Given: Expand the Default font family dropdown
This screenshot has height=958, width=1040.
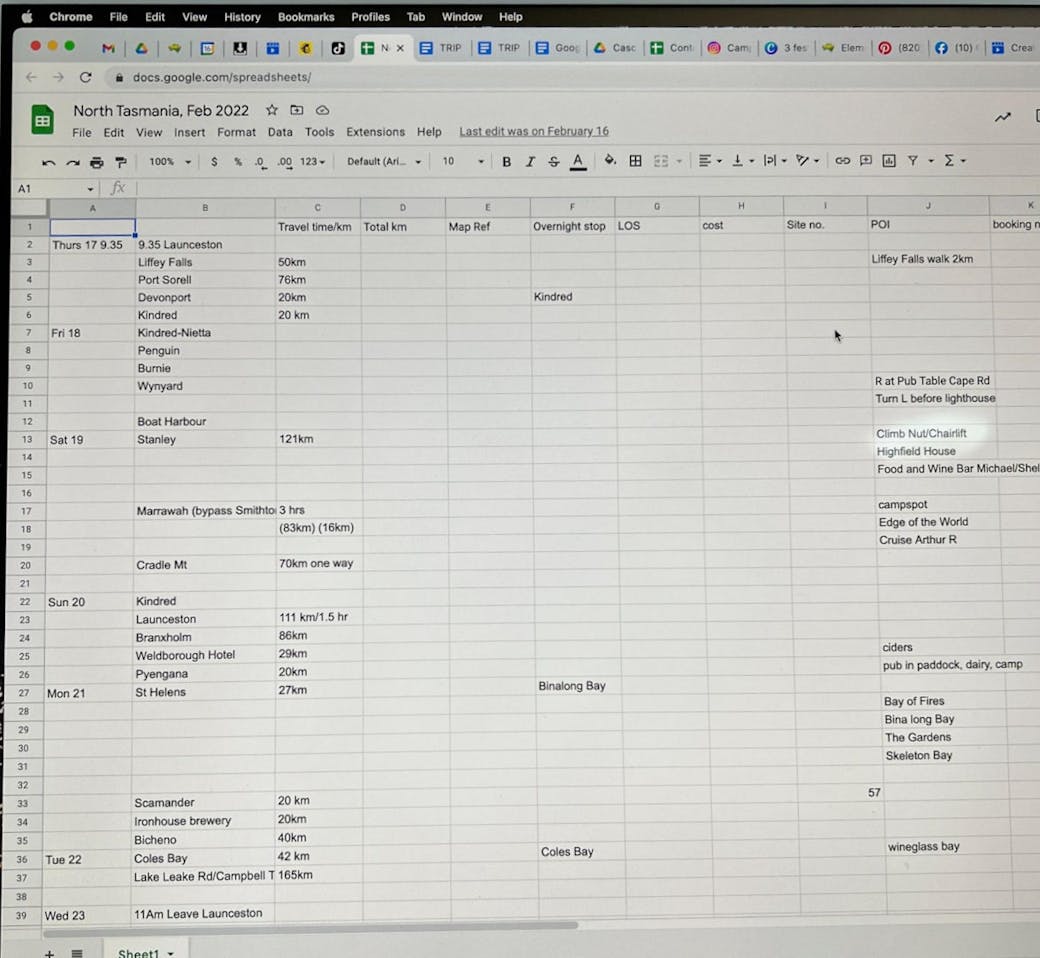Looking at the screenshot, I should (x=384, y=162).
